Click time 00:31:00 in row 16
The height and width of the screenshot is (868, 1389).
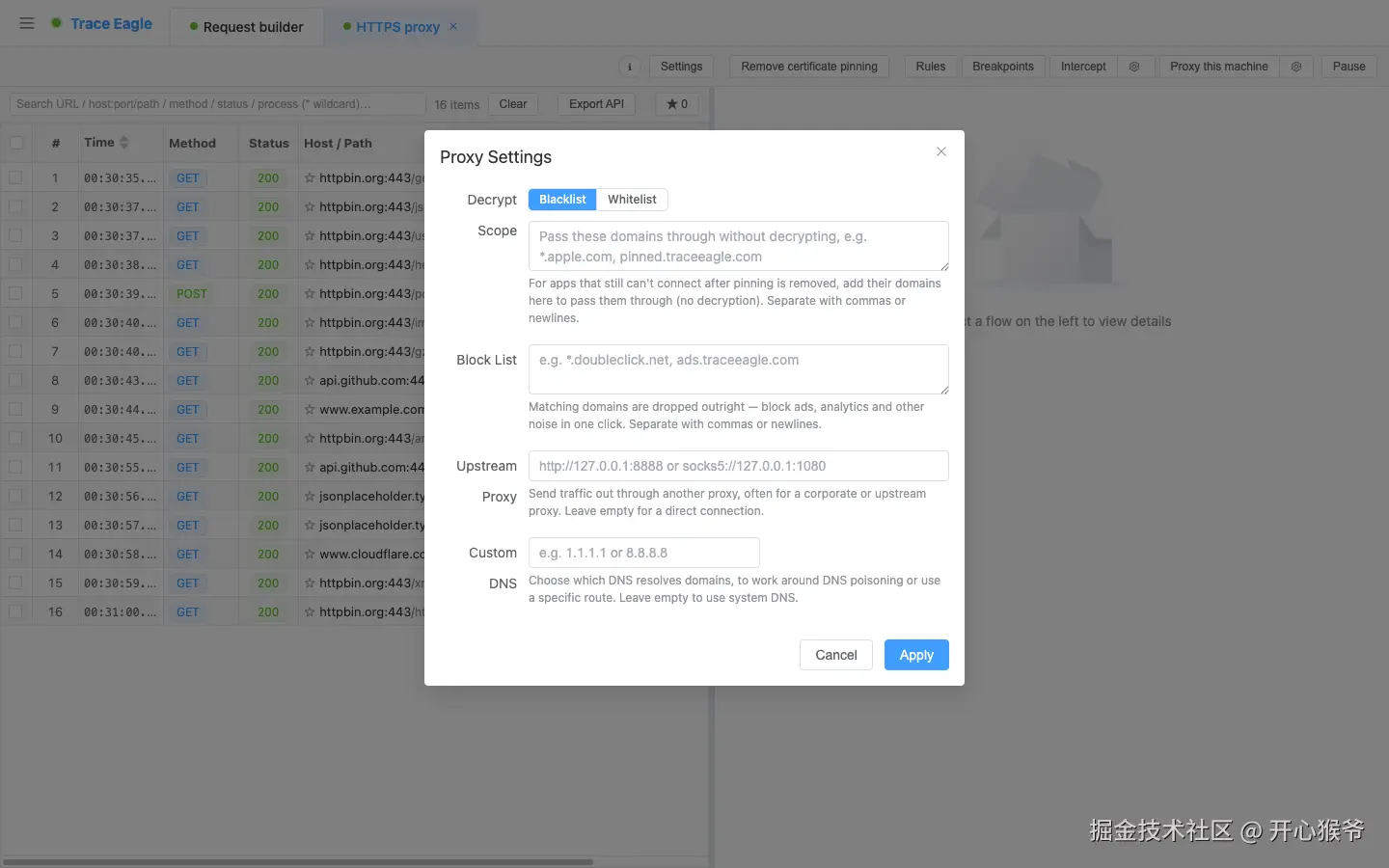point(120,612)
